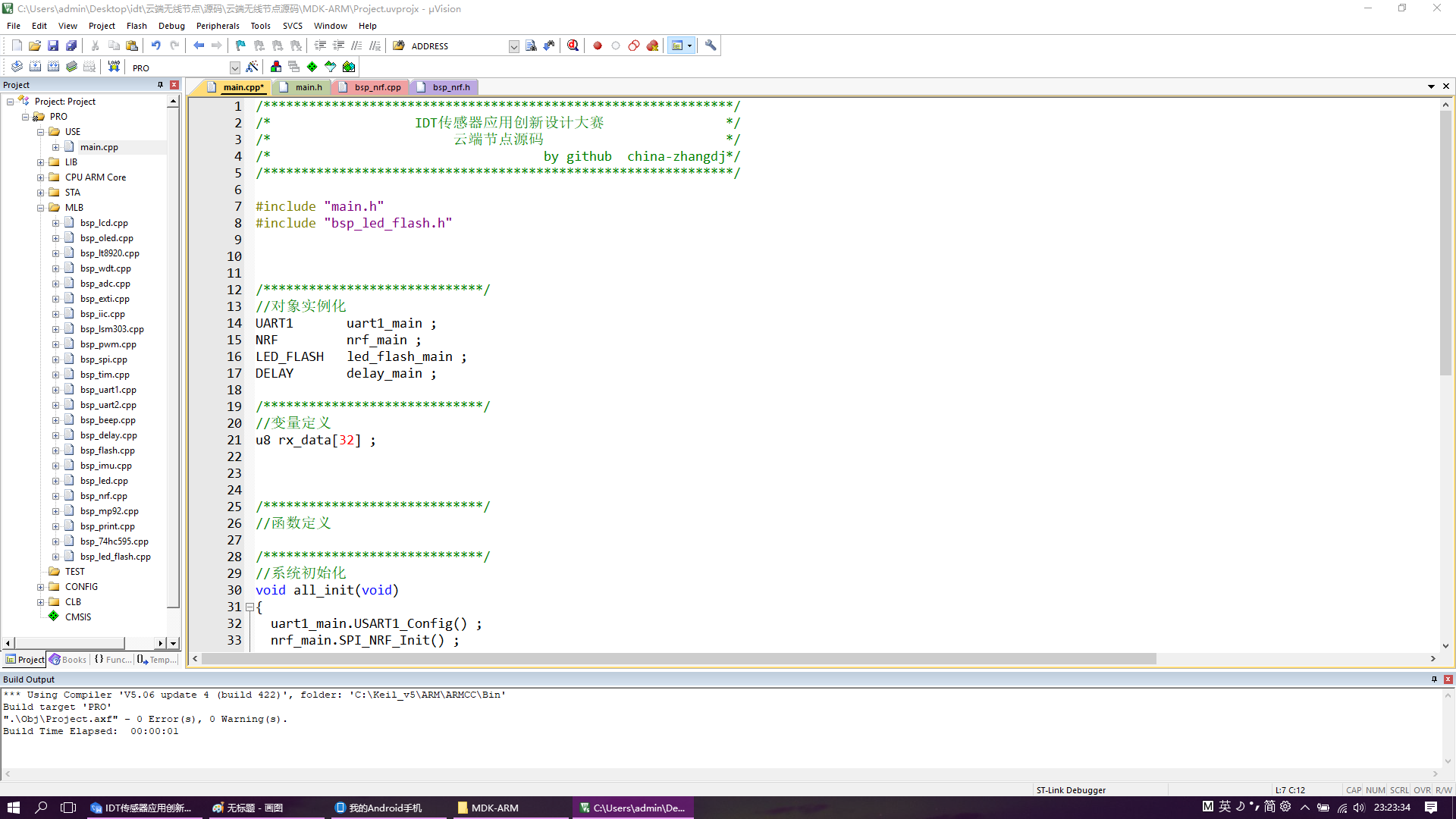Expand the USE project tree folder
The image size is (1456, 819).
point(41,132)
